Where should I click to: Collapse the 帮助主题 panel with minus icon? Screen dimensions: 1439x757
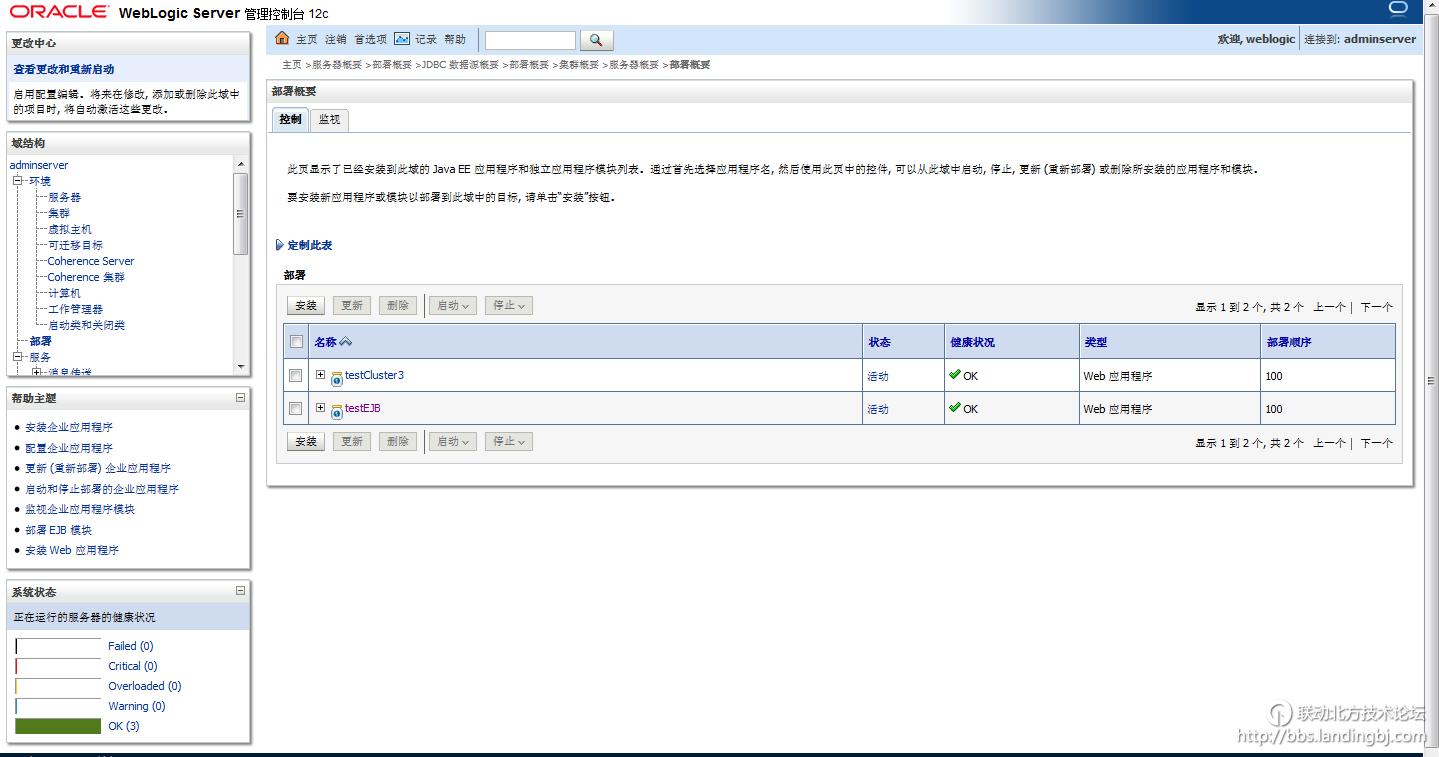[x=240, y=398]
